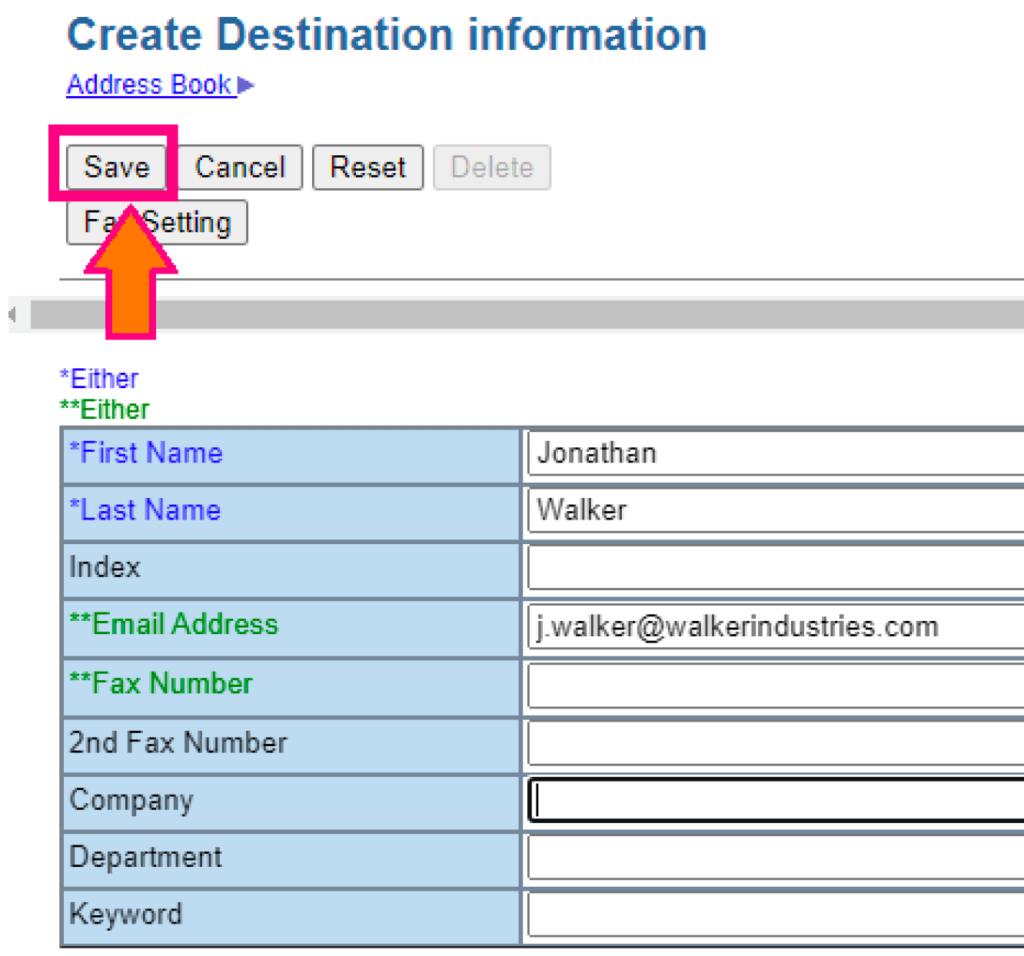Click into the empty Index field
1024x956 pixels.
776,567
